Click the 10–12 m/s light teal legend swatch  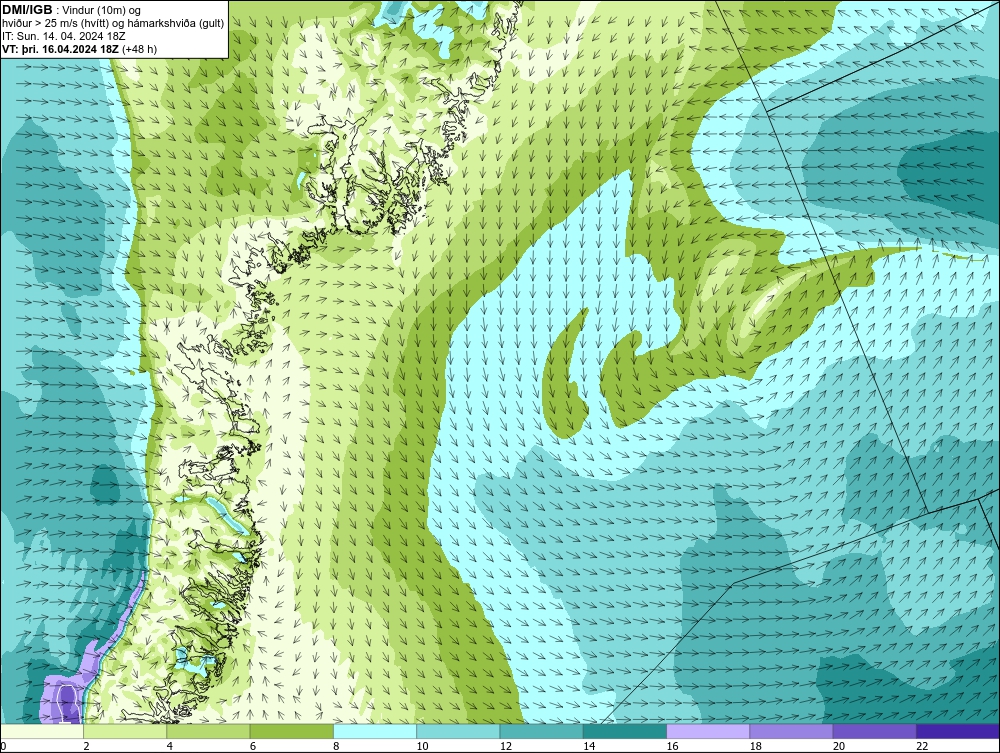pyautogui.click(x=458, y=731)
